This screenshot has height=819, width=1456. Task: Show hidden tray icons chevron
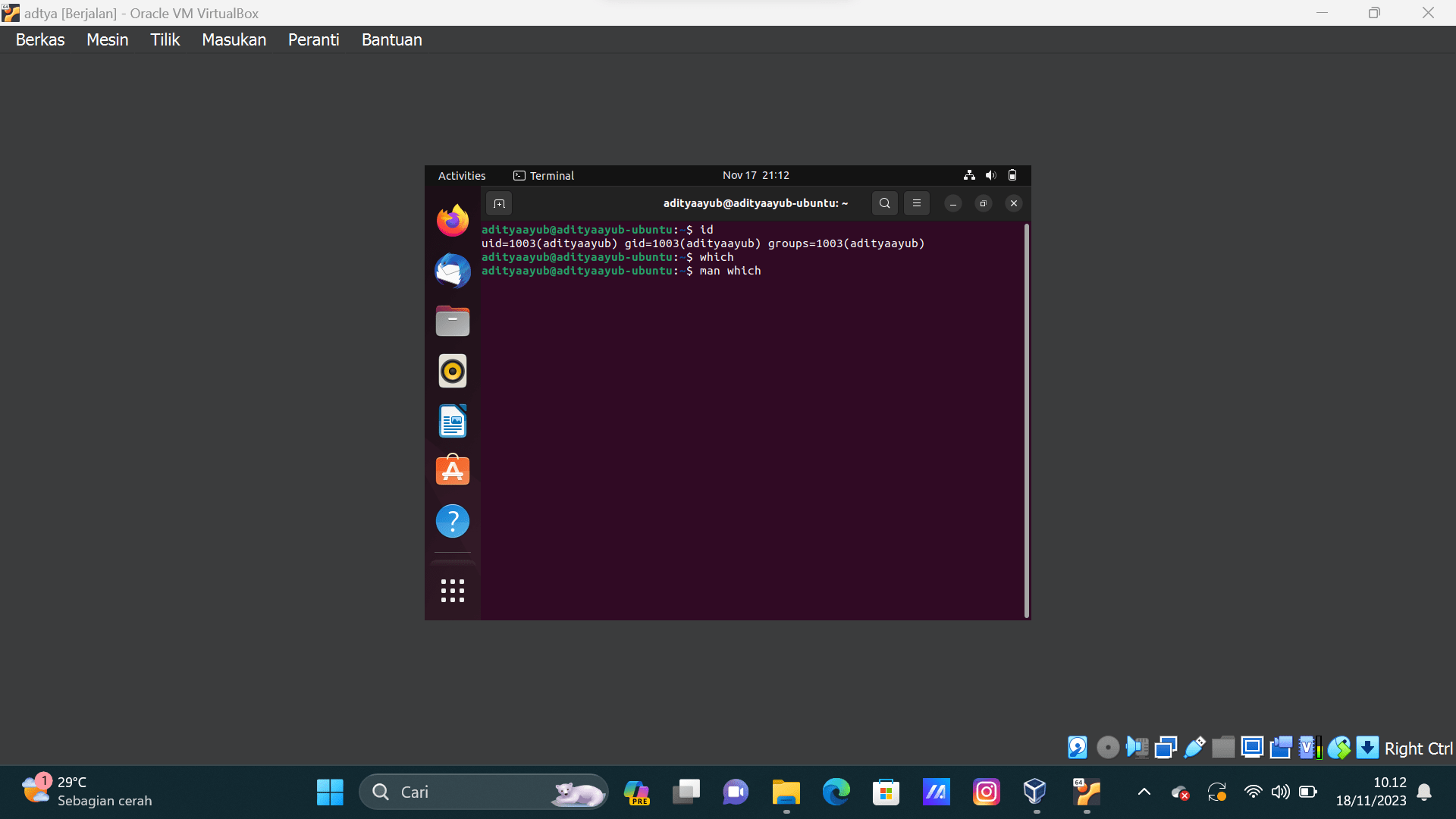tap(1144, 792)
